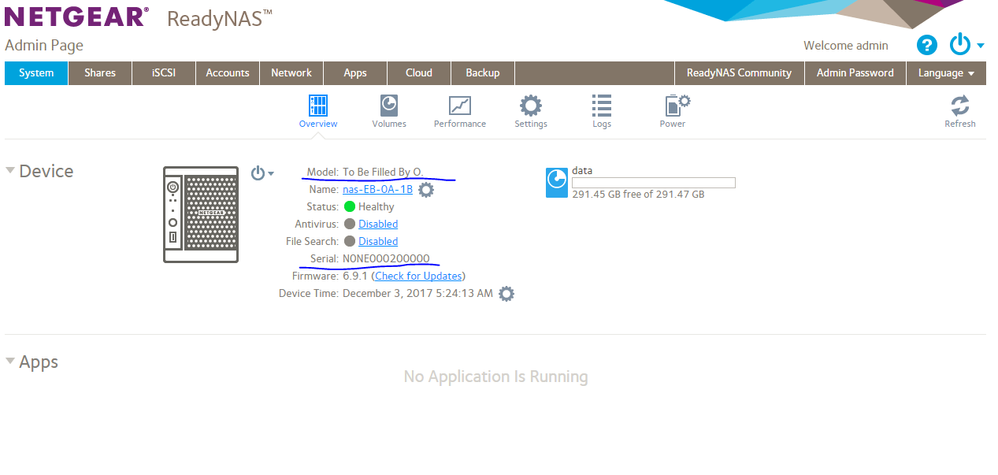Toggle Antivirus via the Disabled link
The width and height of the screenshot is (998, 475).
coord(378,224)
